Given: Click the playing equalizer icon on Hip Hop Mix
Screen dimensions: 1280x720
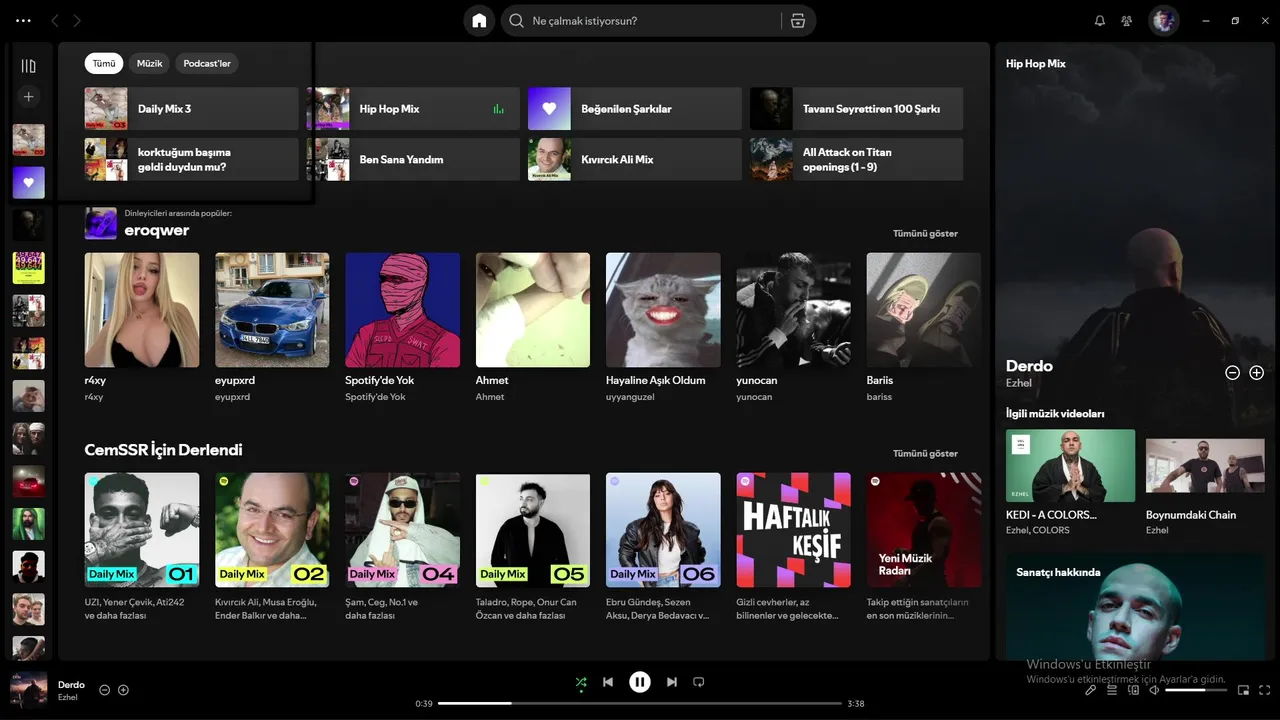Looking at the screenshot, I should point(499,109).
